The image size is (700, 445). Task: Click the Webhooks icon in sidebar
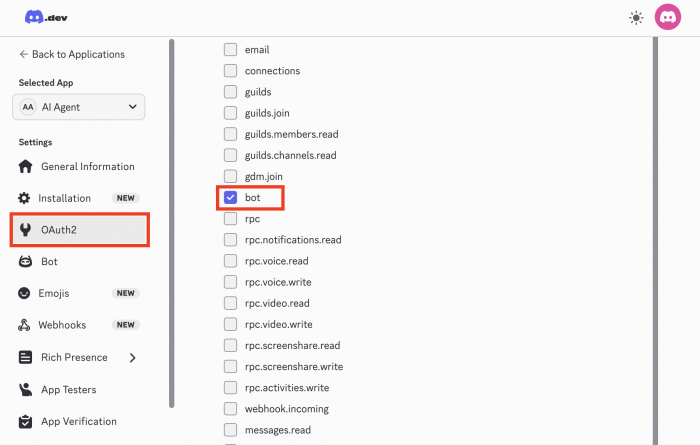point(24,325)
